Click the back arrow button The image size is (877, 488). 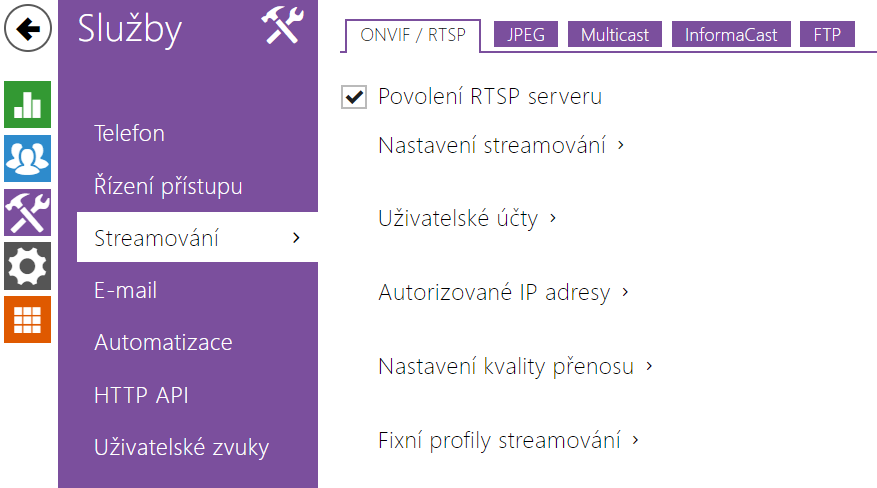click(x=27, y=28)
